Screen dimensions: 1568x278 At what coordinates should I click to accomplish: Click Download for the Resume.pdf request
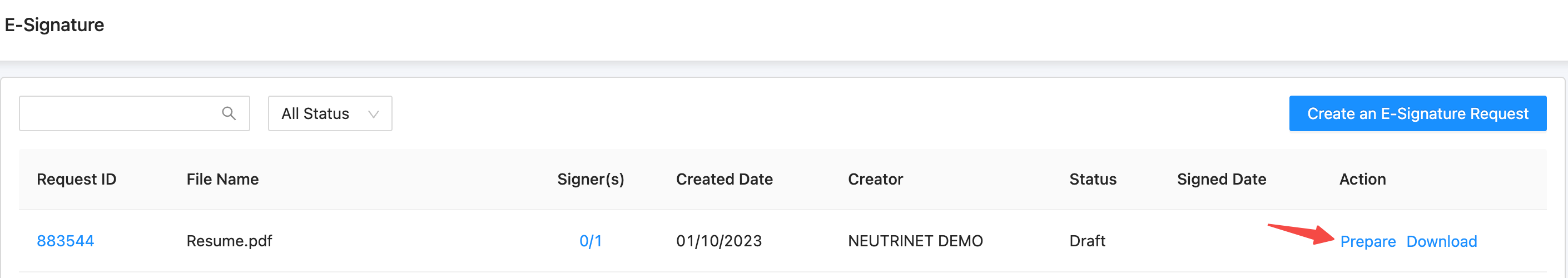click(x=1441, y=241)
